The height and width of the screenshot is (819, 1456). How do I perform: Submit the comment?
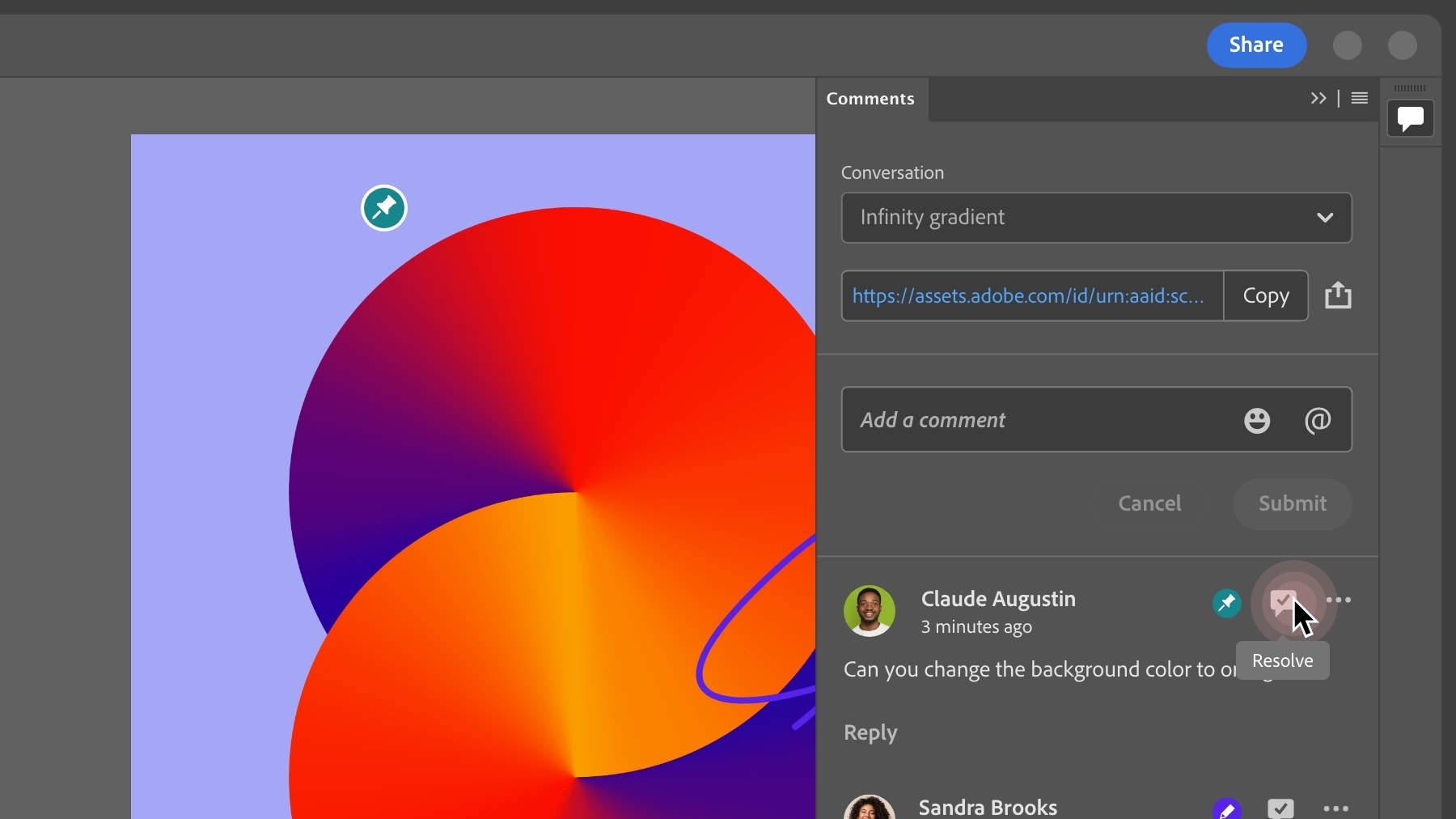coord(1292,503)
